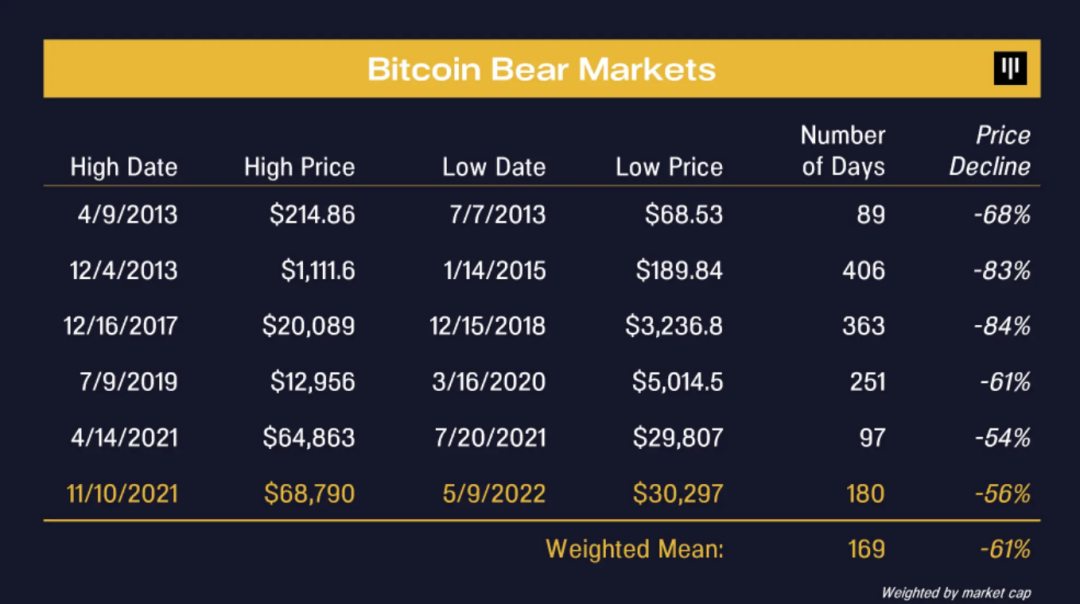
Task: Select the 4/9/2013 high date cell
Action: pyautogui.click(x=127, y=215)
